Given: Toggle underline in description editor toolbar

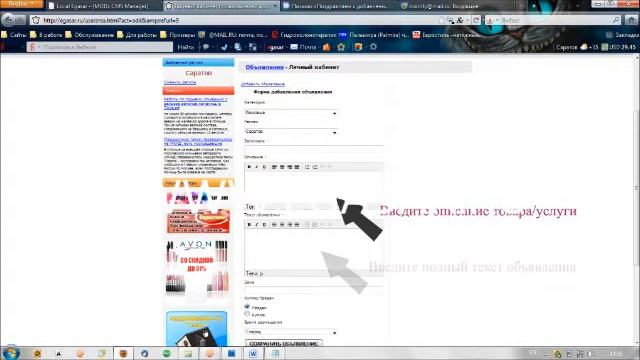Looking at the screenshot, I should coord(264,167).
